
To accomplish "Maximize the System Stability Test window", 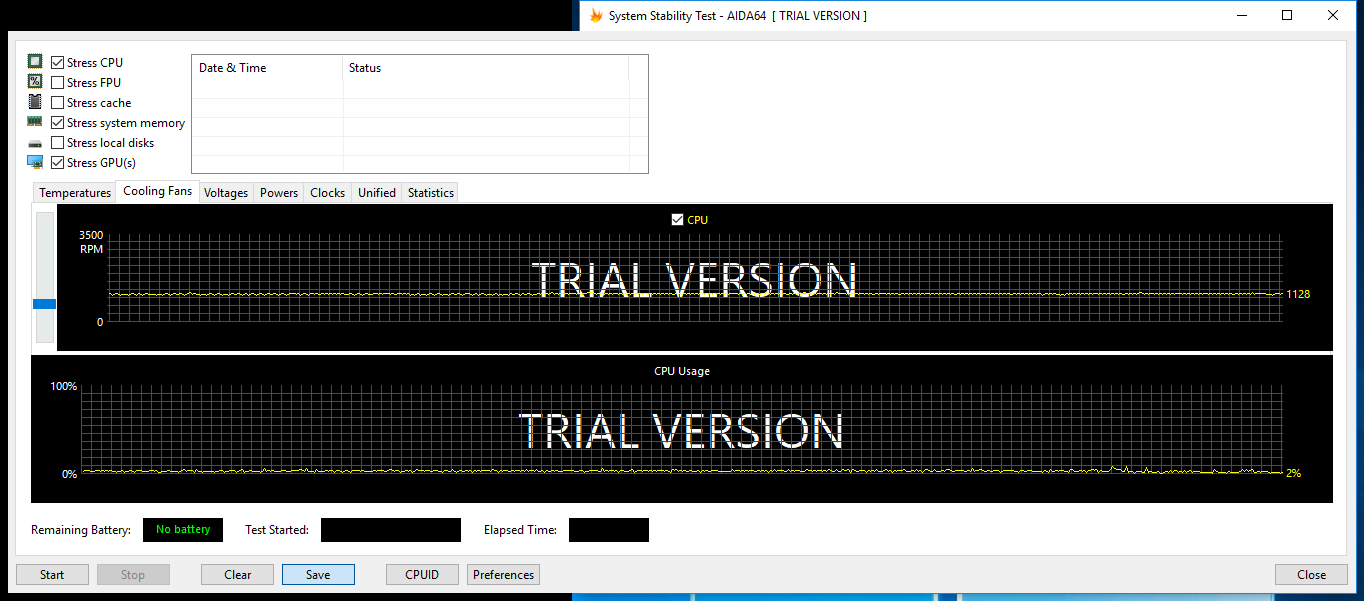I will pos(1287,15).
